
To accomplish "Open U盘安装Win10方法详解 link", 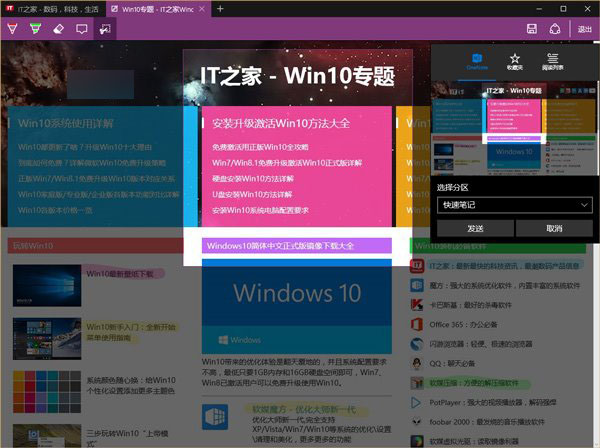I will [252, 194].
